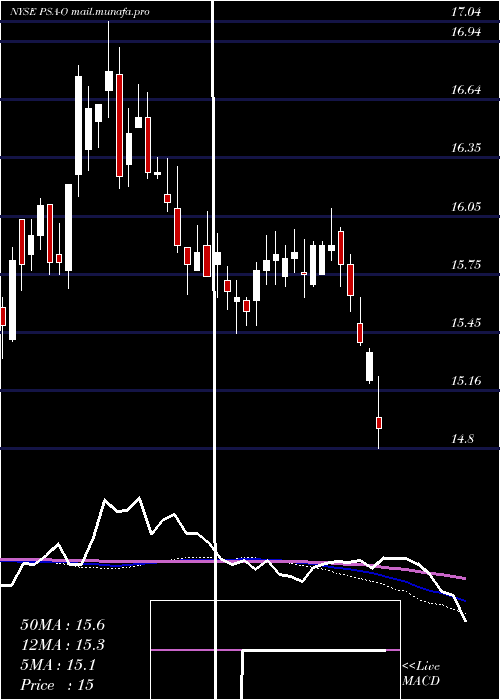Click the last red candlestick near 14.8
The width and height of the screenshot is (500, 700).
pos(379,422)
